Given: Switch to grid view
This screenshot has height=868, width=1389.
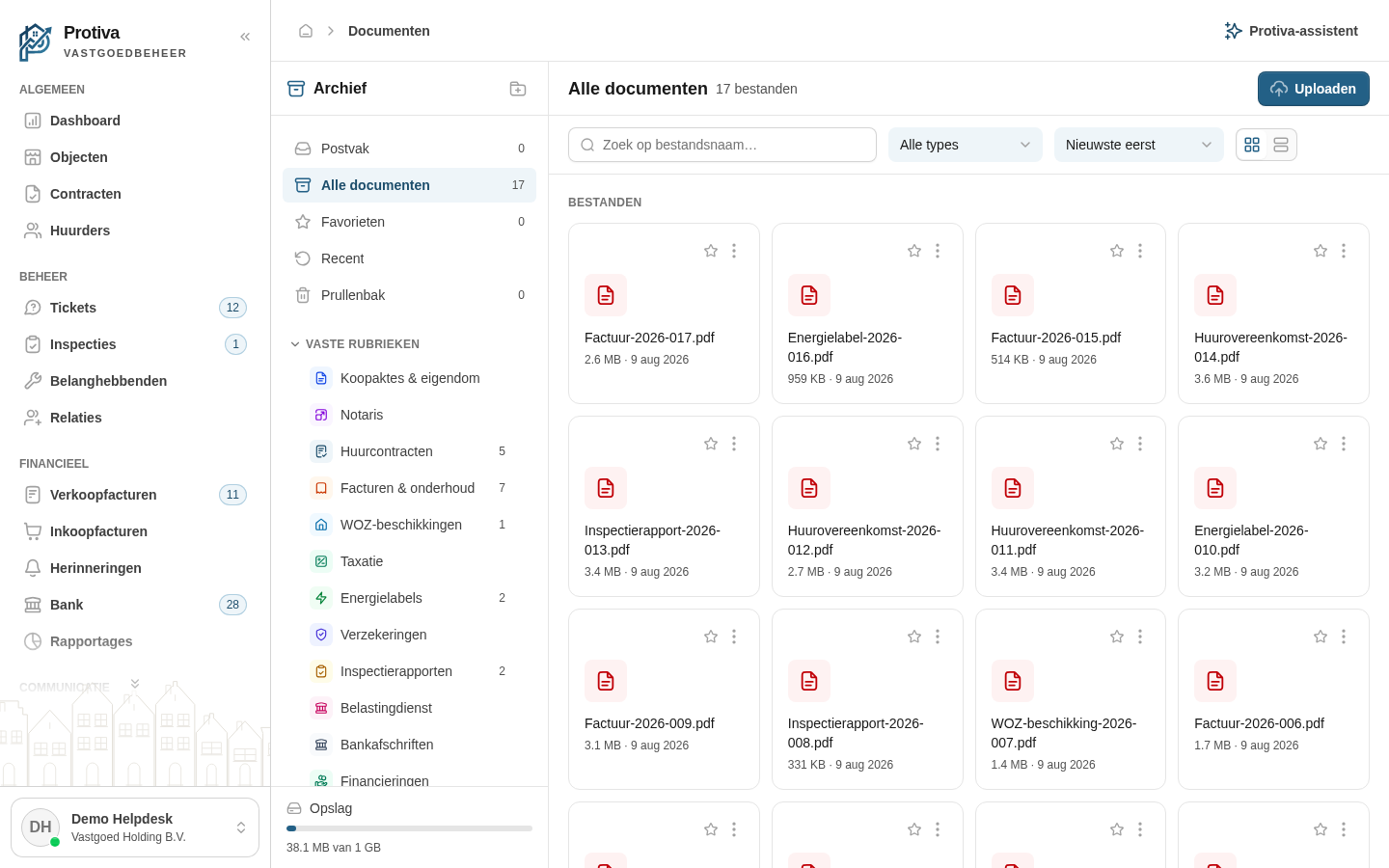Looking at the screenshot, I should coord(1252,145).
